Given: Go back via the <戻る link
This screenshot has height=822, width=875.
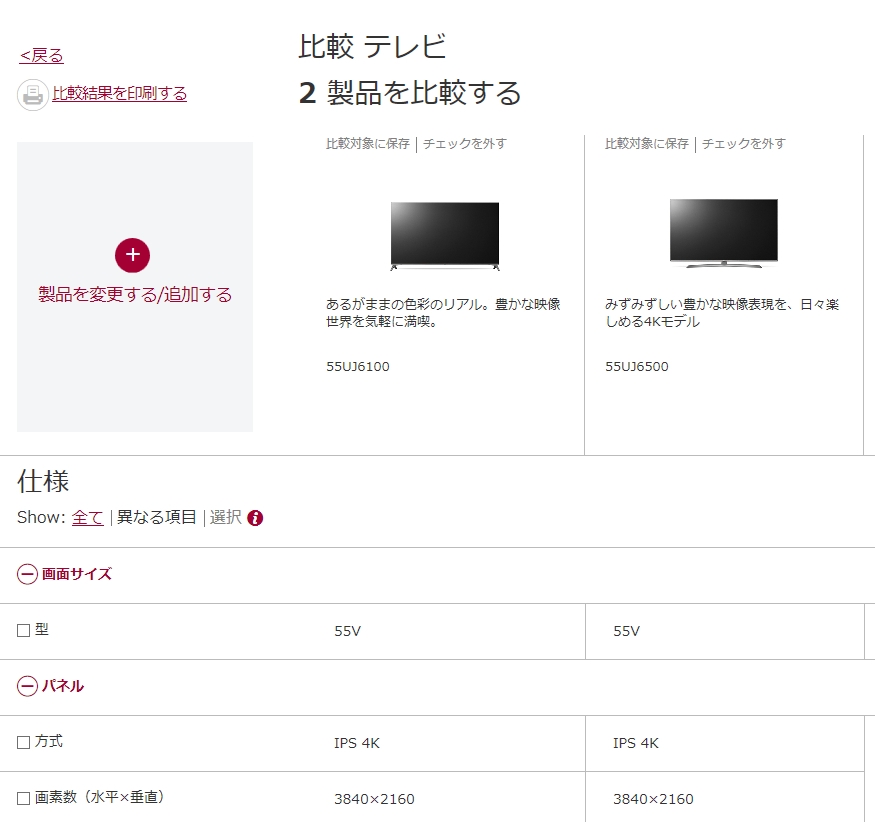Looking at the screenshot, I should pos(41,55).
